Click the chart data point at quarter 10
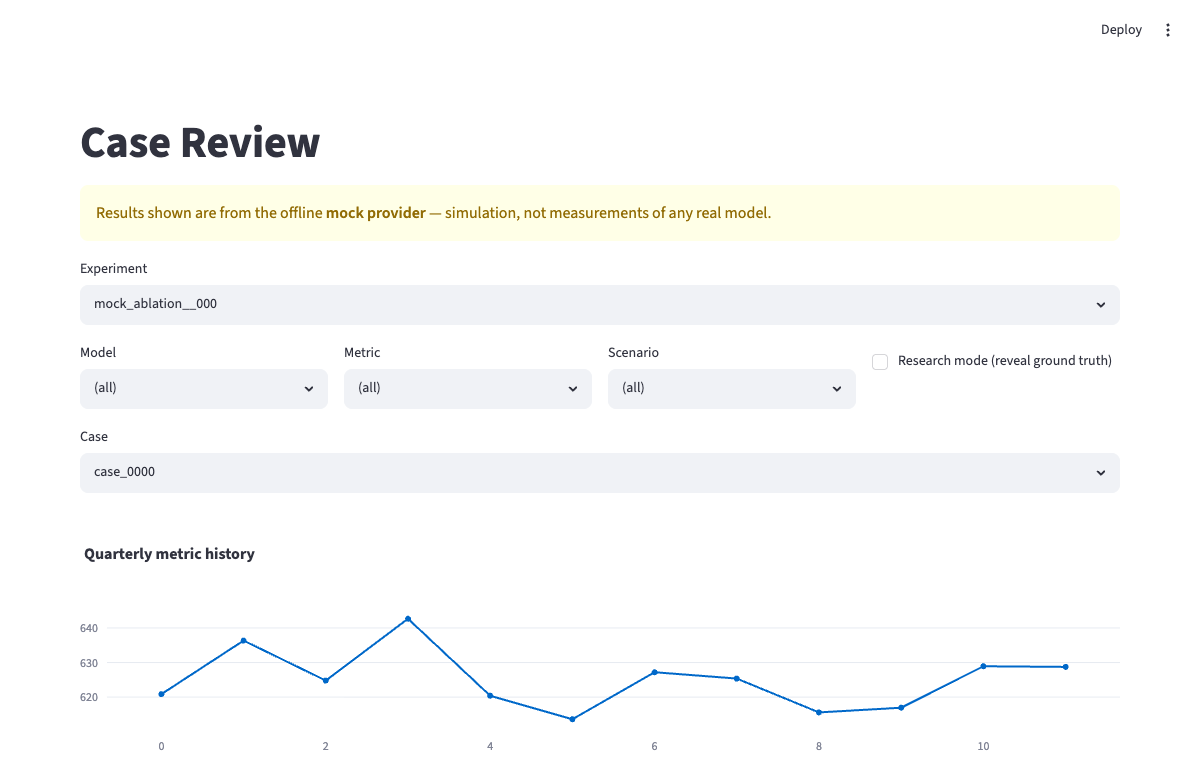 983,666
